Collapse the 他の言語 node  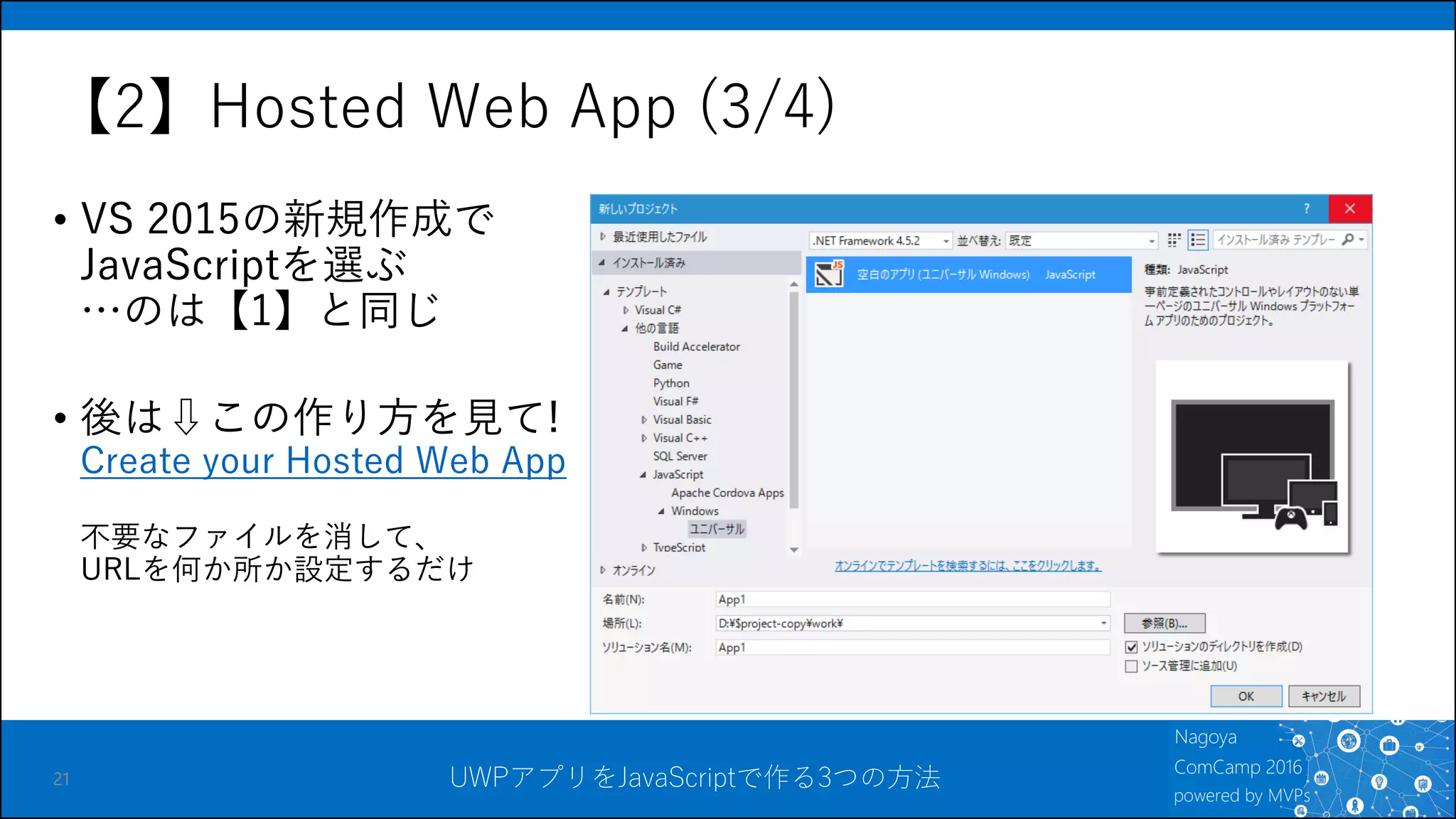[625, 328]
